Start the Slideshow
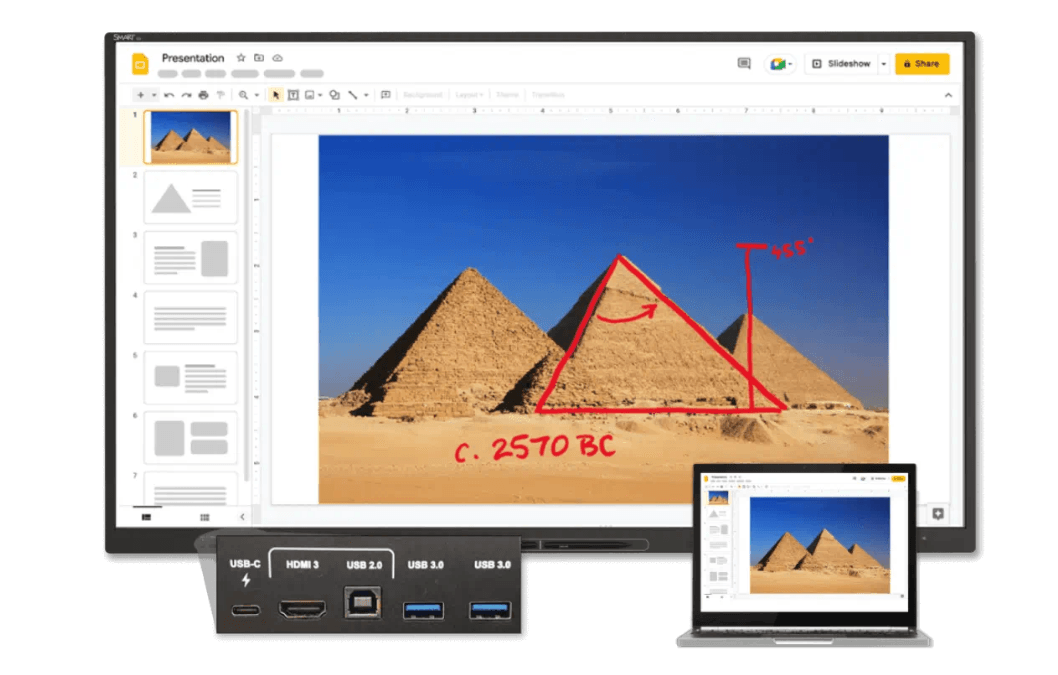This screenshot has height=675, width=1058. pyautogui.click(x=842, y=64)
